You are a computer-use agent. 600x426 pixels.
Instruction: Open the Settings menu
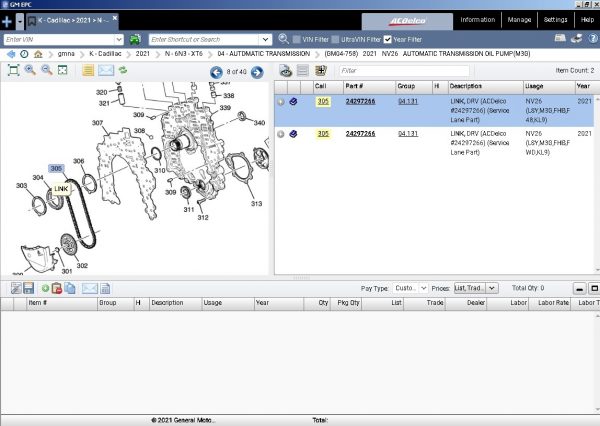click(x=556, y=19)
